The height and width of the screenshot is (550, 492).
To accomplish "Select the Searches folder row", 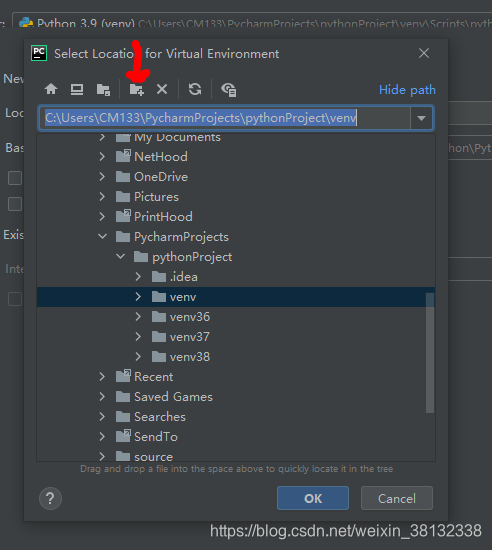I will point(236,417).
